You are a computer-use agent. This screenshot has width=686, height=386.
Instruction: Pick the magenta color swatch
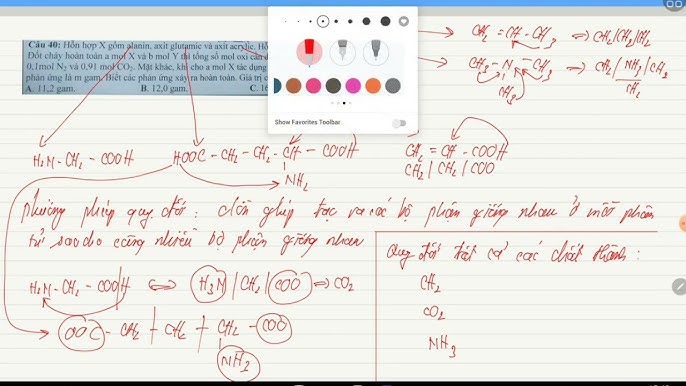point(353,86)
